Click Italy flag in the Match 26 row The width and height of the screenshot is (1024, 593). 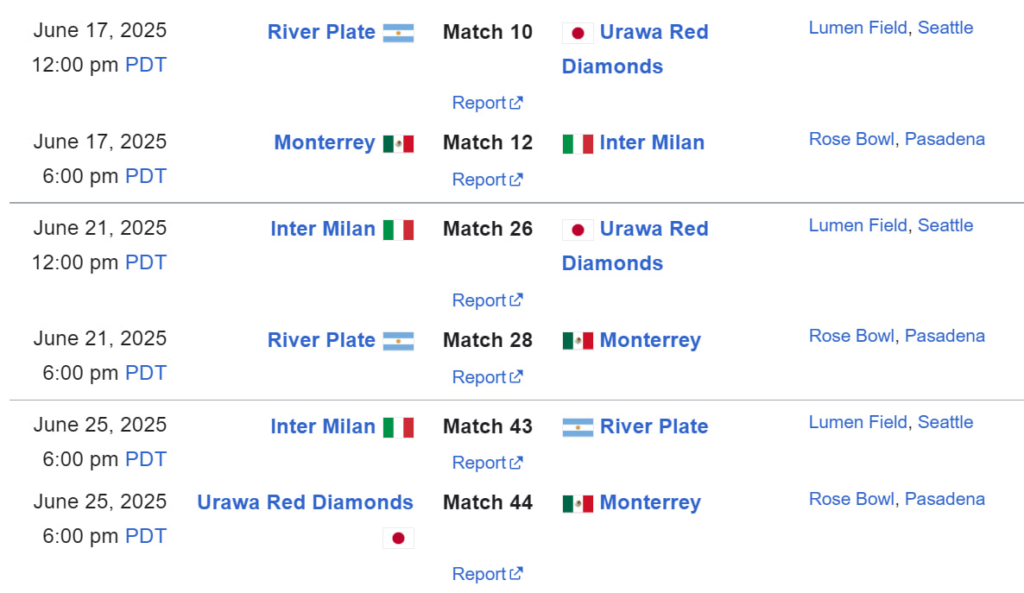tap(398, 230)
